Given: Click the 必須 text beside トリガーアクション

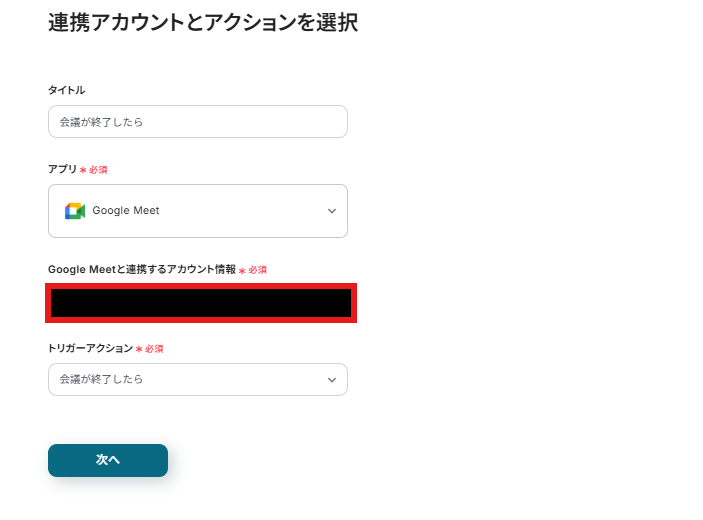Looking at the screenshot, I should (154, 349).
